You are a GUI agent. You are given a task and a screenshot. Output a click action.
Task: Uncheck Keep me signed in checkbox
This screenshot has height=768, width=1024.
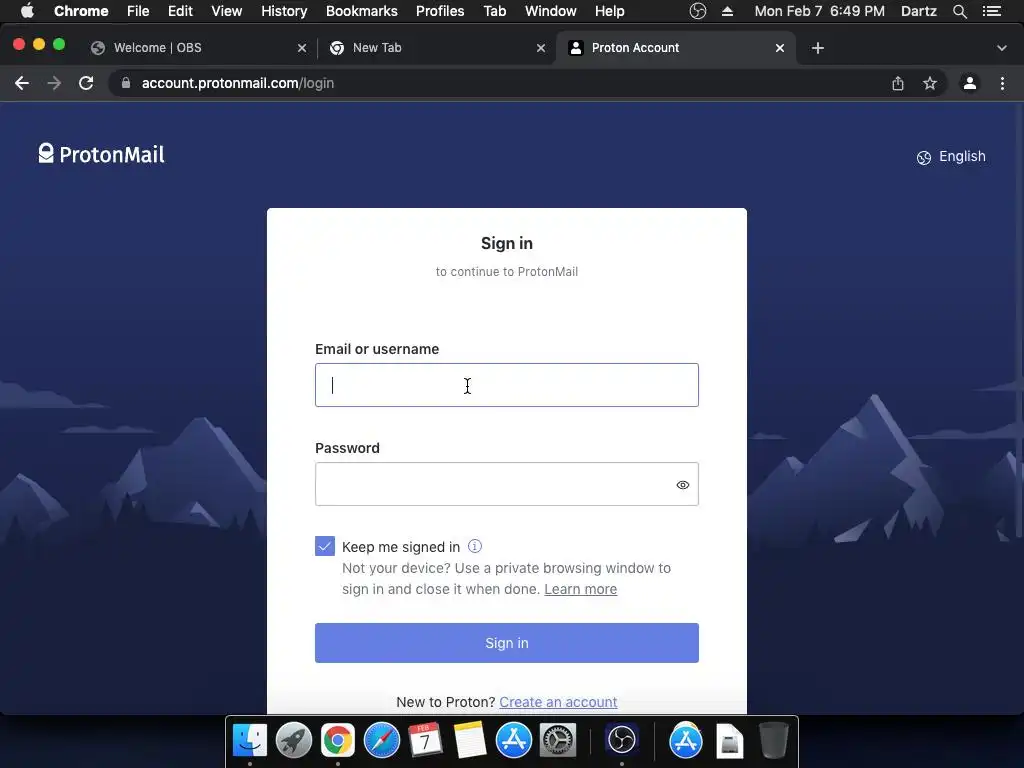325,546
